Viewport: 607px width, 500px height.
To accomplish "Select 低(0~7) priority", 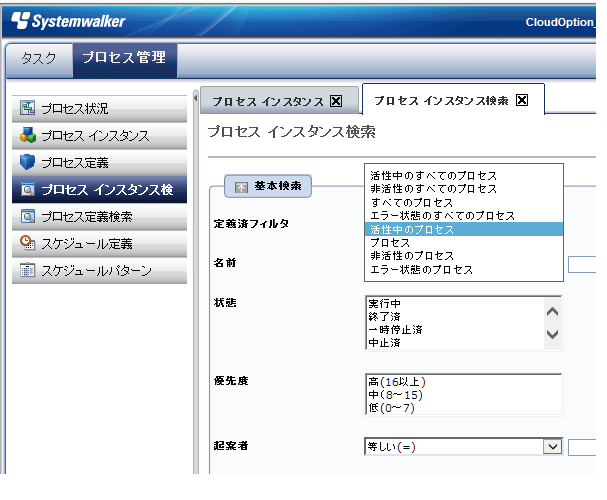I will (x=464, y=408).
